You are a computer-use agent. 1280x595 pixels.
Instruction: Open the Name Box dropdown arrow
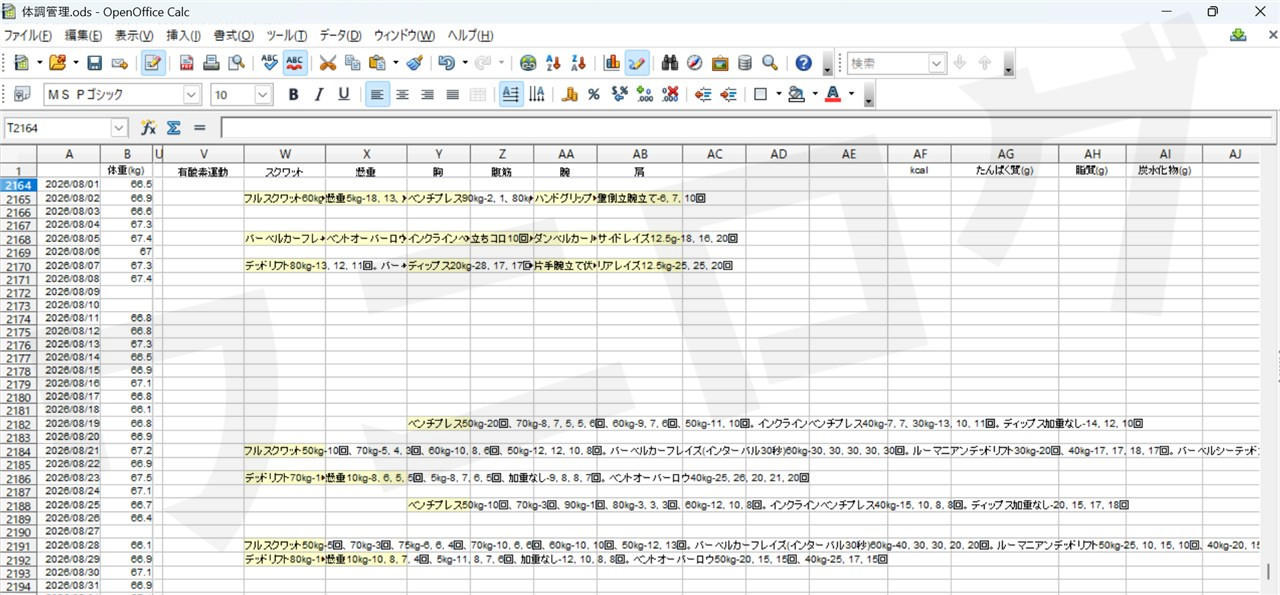[x=119, y=128]
